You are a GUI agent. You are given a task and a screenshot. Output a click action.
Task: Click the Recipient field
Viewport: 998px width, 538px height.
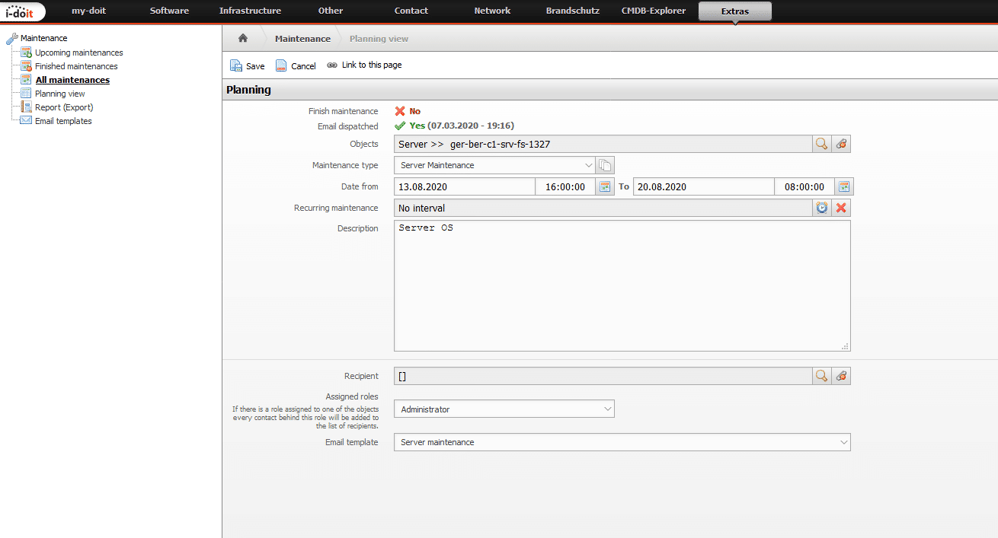pos(603,376)
